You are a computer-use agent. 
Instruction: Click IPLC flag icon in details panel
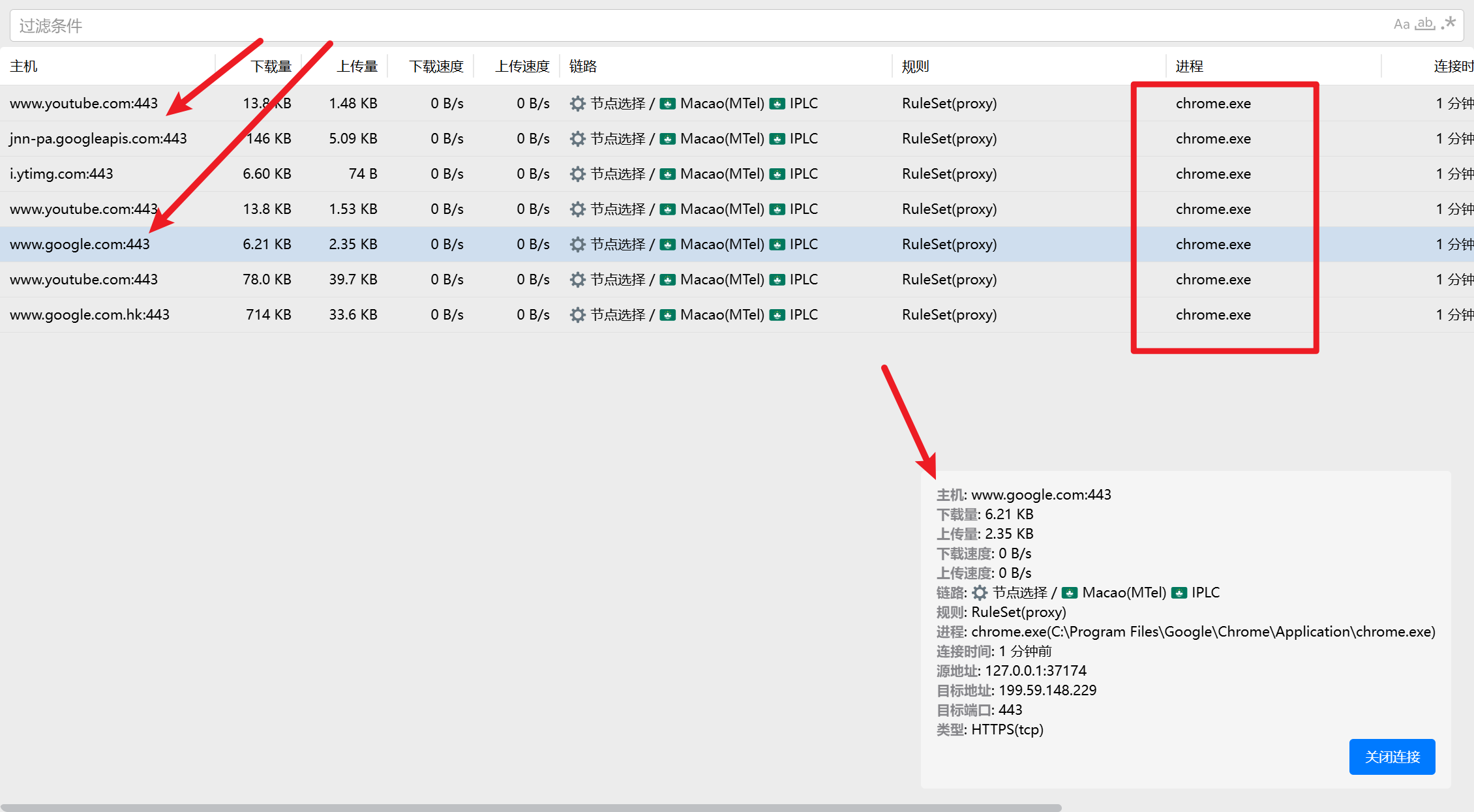[x=1179, y=593]
